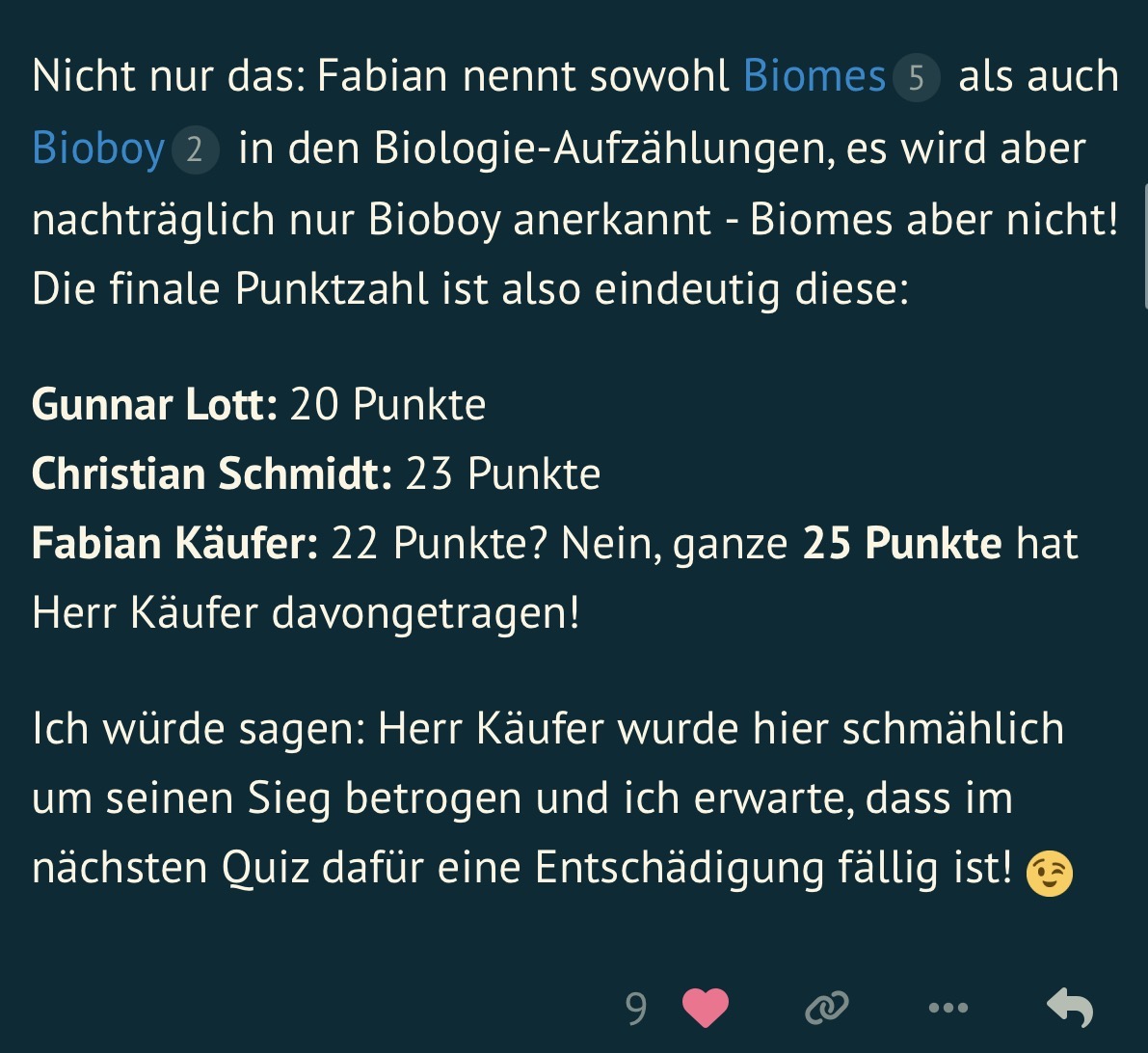Click the bold name Fabian Käufer
This screenshot has width=1148, height=1053.
coord(174,543)
